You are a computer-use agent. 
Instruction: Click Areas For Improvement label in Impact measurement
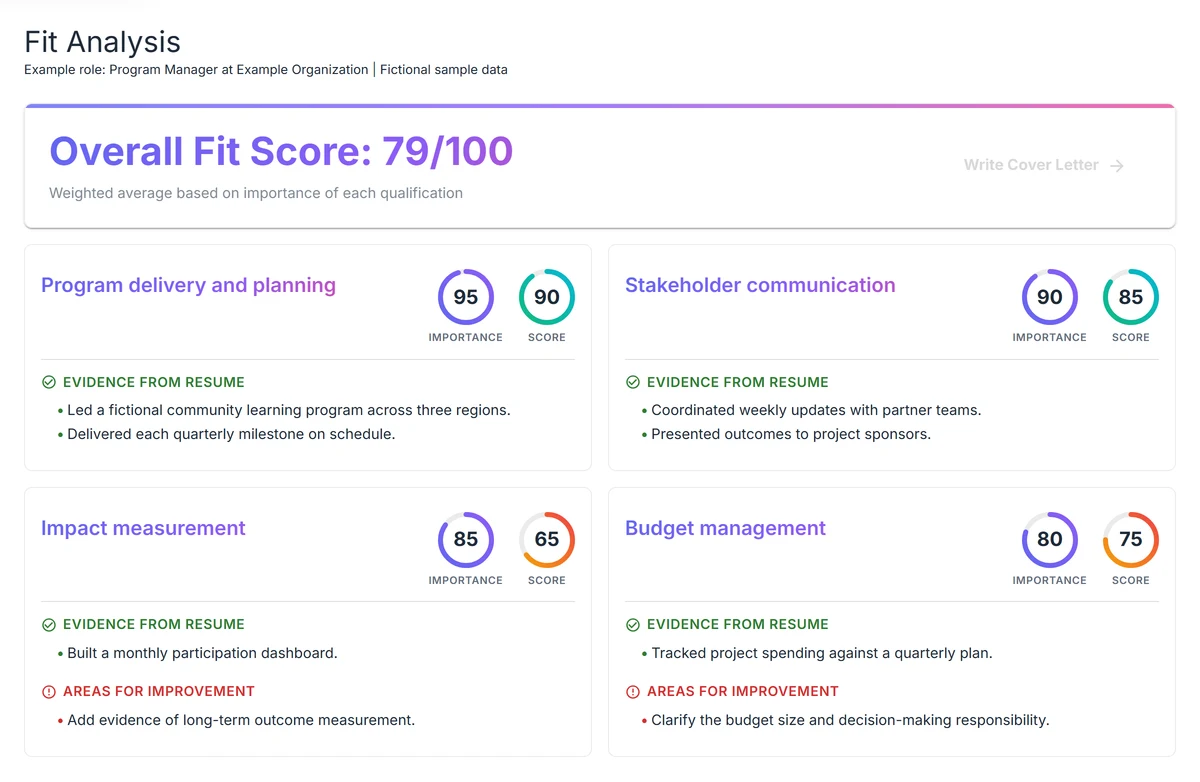point(159,692)
